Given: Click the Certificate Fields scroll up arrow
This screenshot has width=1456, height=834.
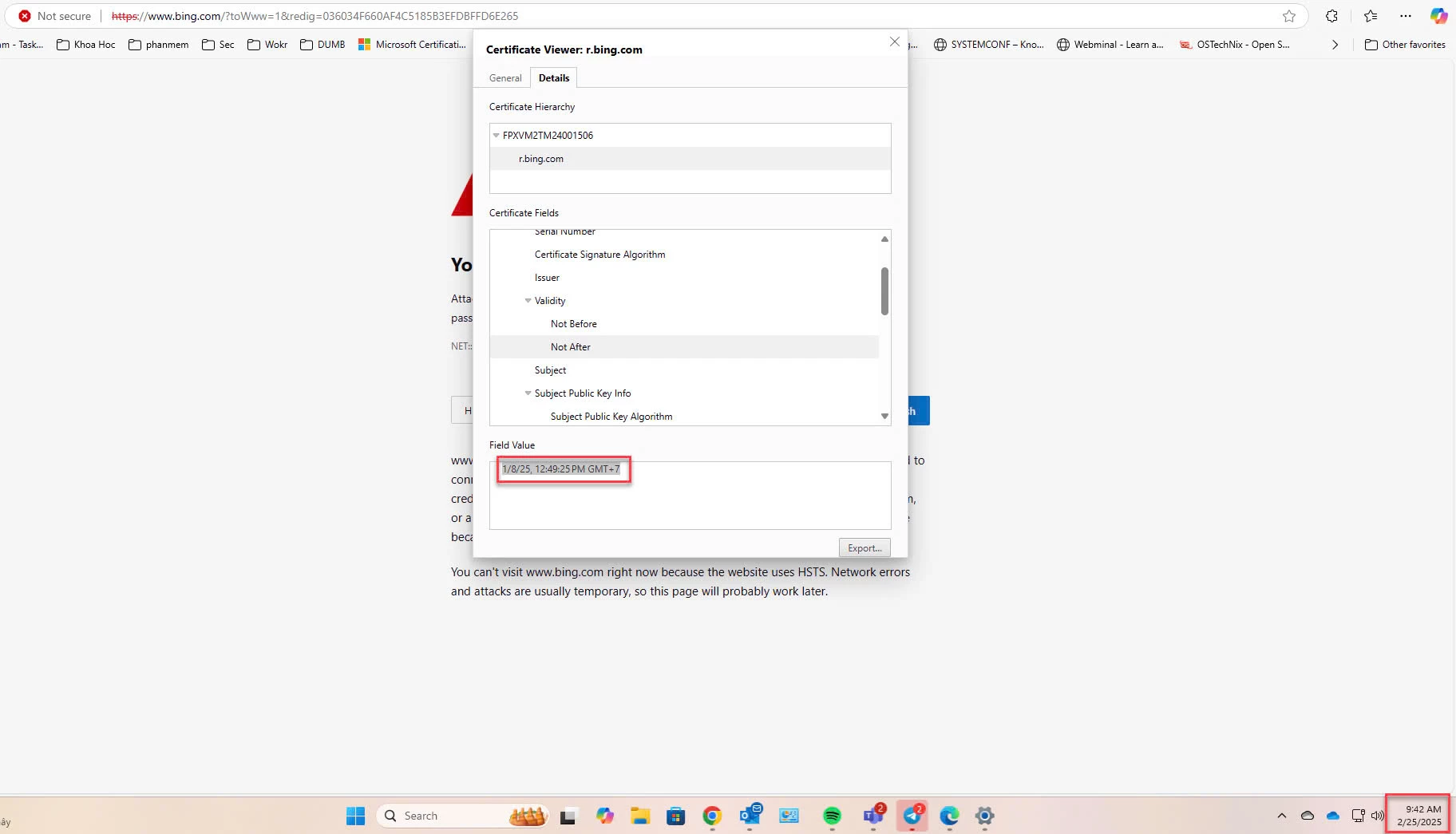Looking at the screenshot, I should pyautogui.click(x=884, y=239).
